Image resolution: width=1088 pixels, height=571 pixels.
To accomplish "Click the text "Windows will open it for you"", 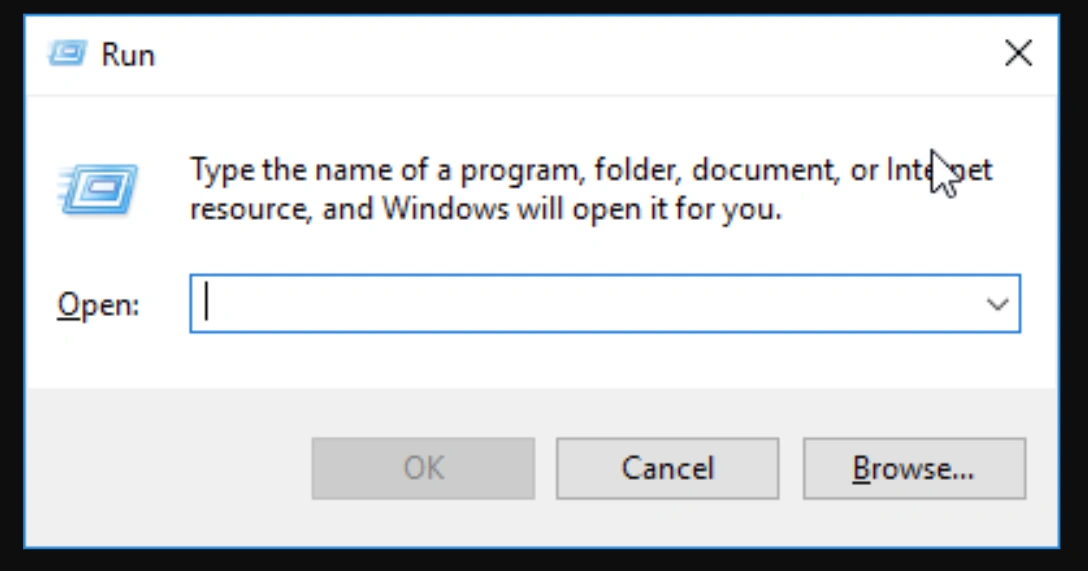I will point(581,208).
